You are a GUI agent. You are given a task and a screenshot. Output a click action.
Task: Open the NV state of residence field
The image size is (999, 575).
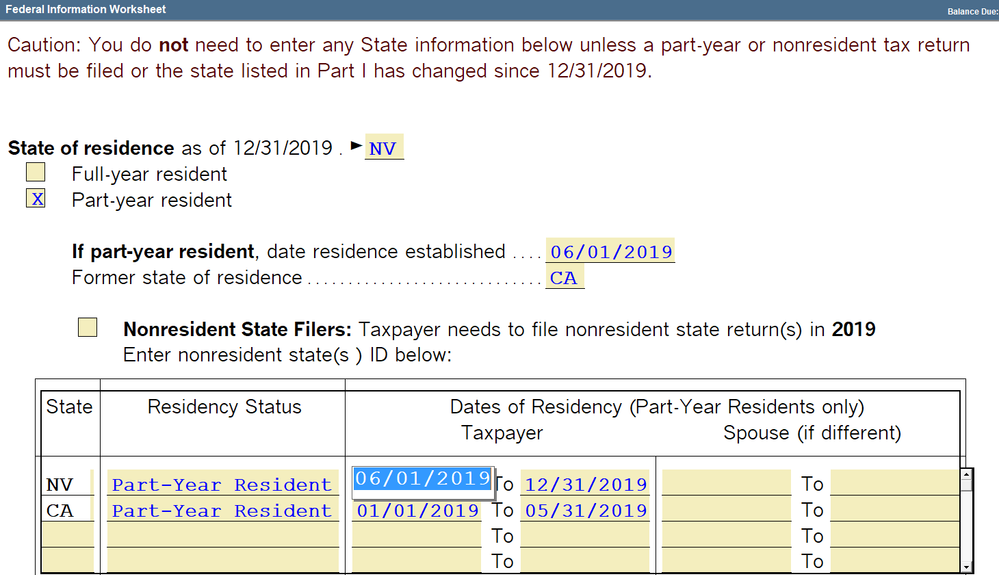tap(383, 149)
